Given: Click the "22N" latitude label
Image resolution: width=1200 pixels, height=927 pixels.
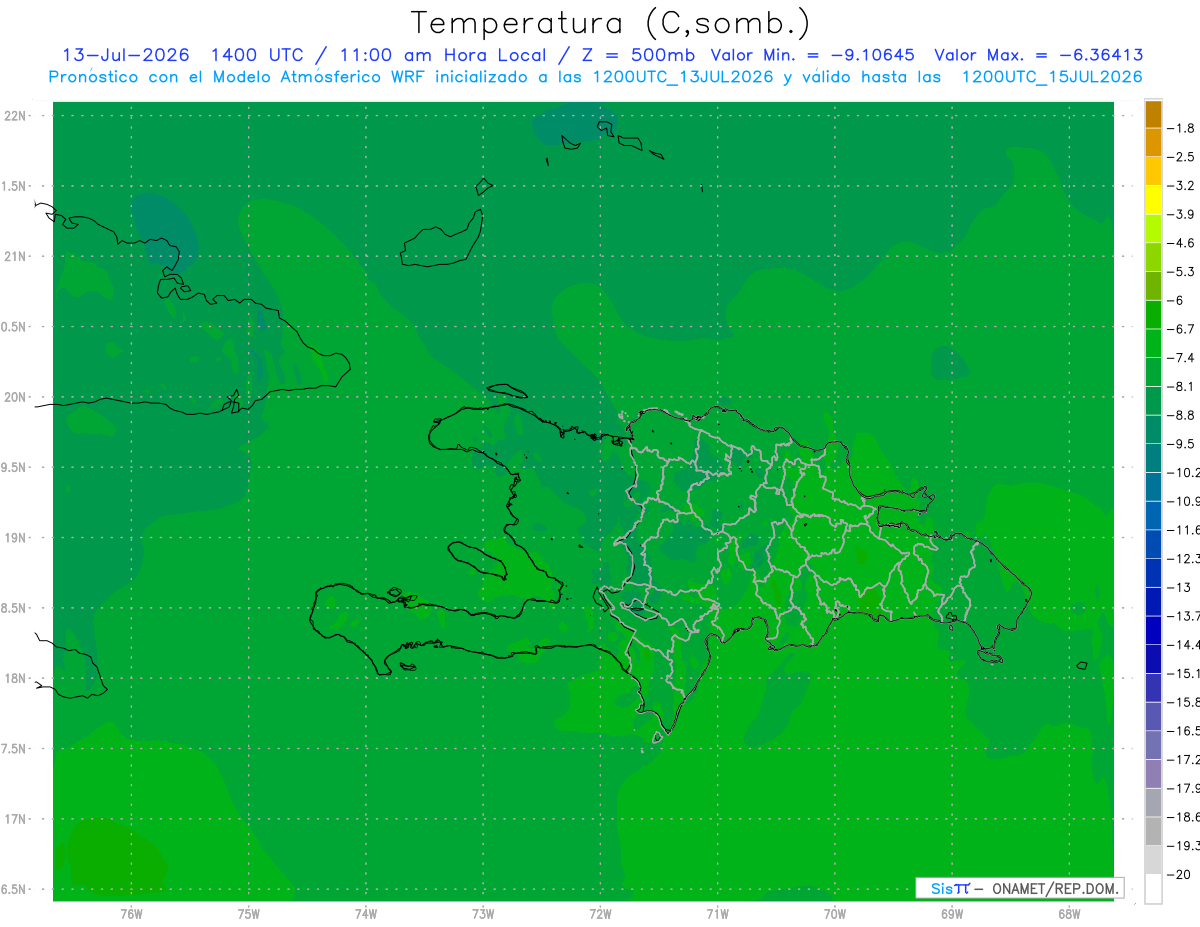Looking at the screenshot, I should pos(15,116).
